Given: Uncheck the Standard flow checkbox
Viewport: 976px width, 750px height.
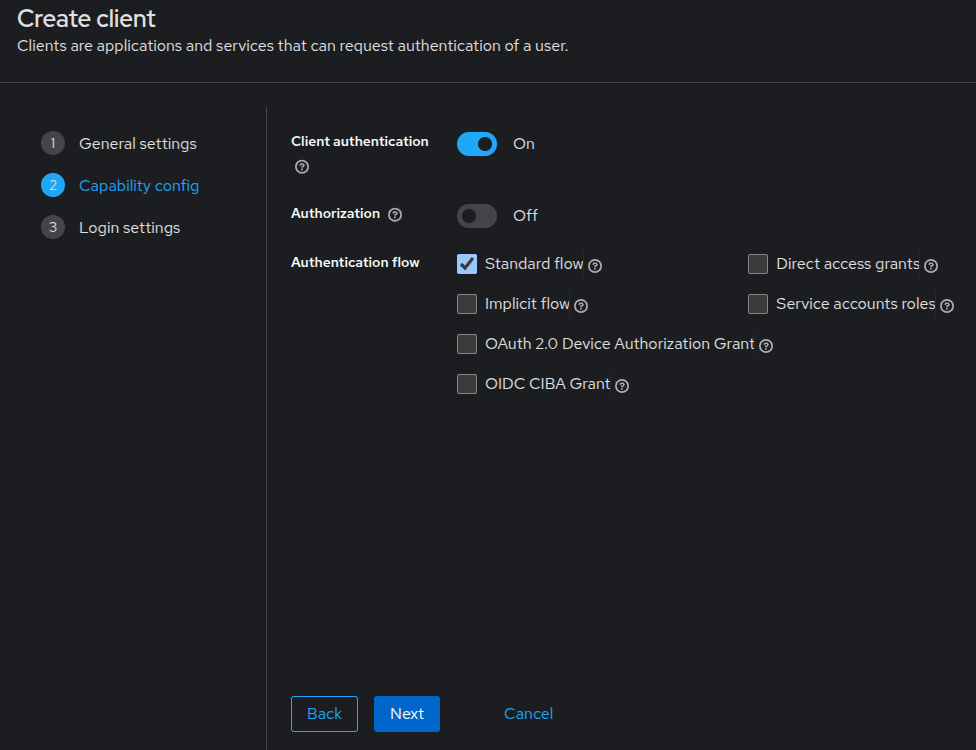Looking at the screenshot, I should [467, 264].
